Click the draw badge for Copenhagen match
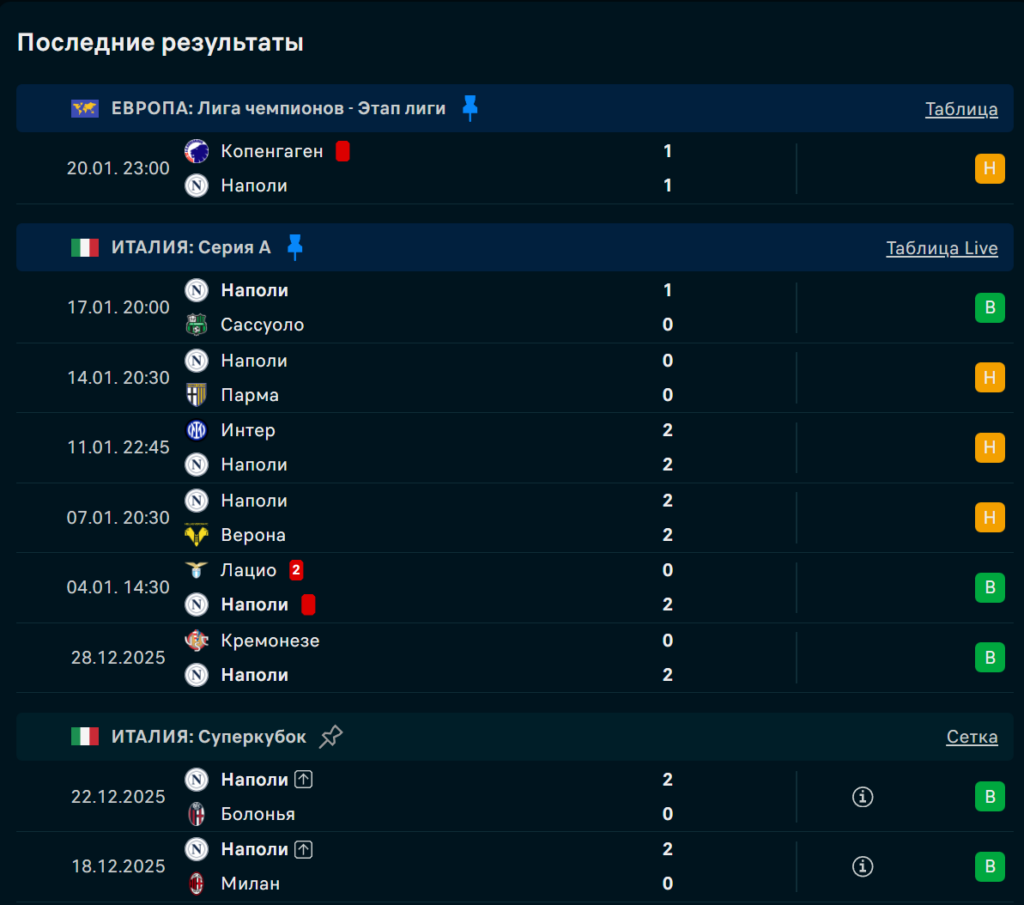Image resolution: width=1024 pixels, height=905 pixels. tap(989, 168)
